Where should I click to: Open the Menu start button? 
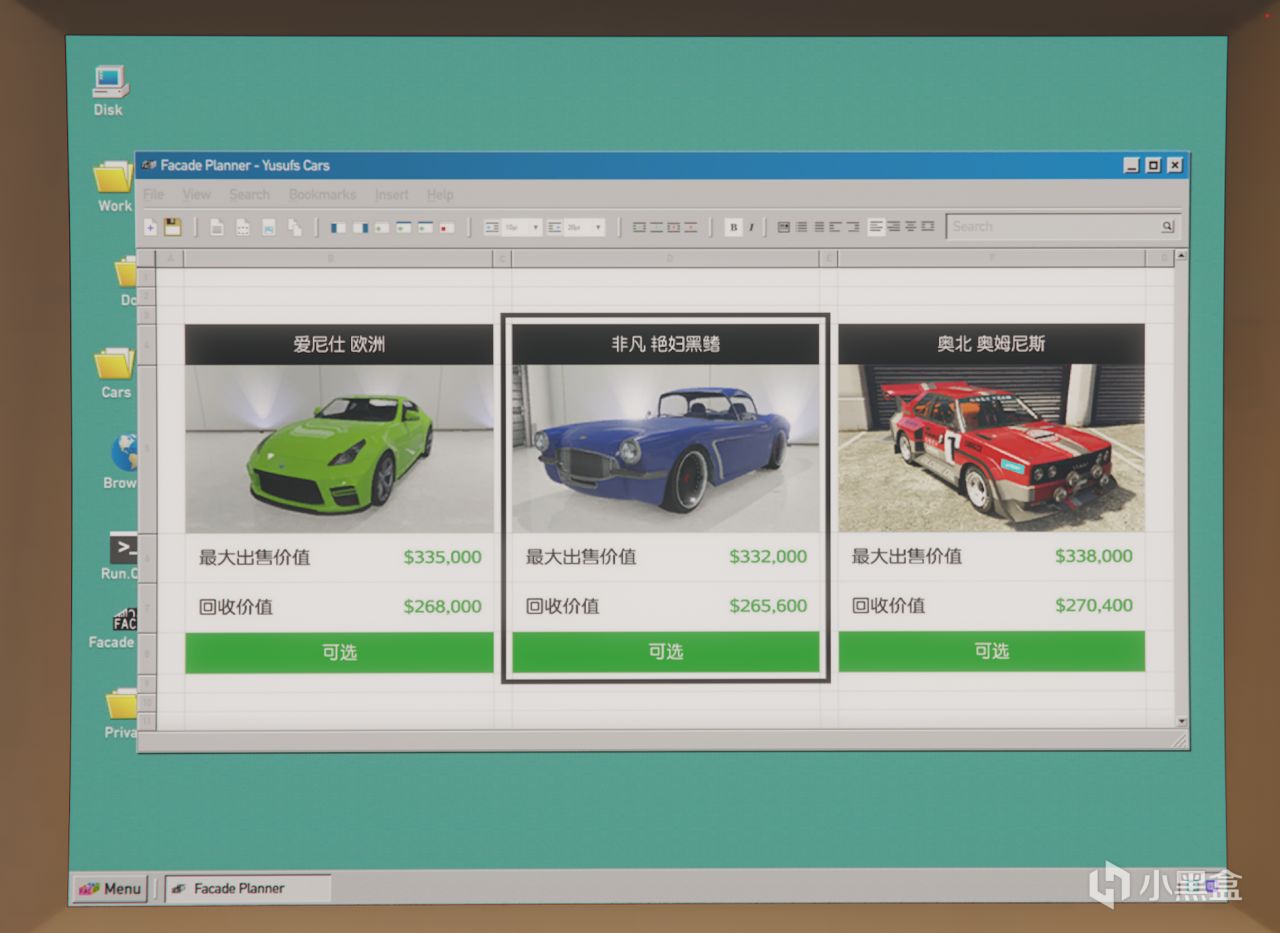point(110,888)
